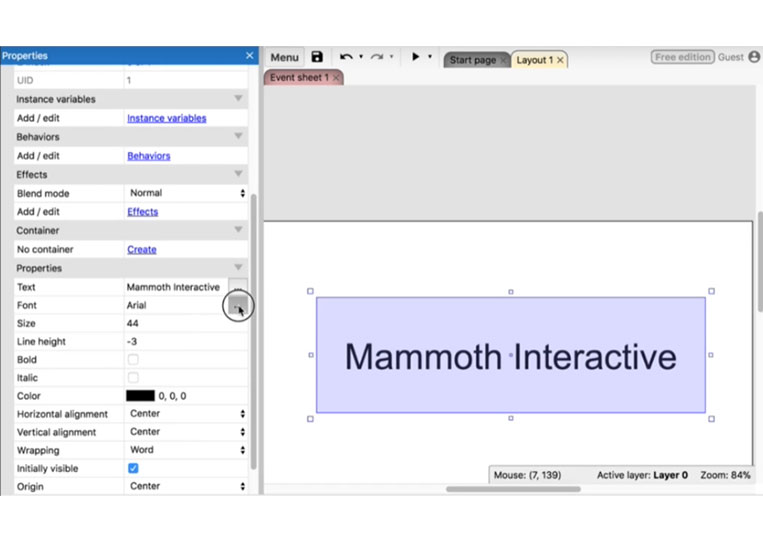Click the Mouse coordinates status text

click(x=527, y=475)
